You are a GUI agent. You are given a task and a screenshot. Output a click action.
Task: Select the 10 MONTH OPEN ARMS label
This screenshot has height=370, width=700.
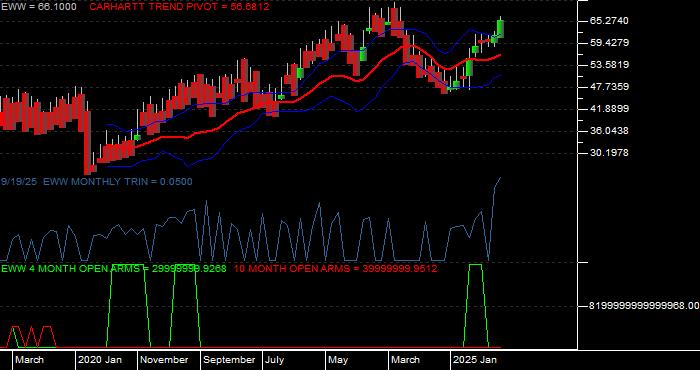point(336,269)
